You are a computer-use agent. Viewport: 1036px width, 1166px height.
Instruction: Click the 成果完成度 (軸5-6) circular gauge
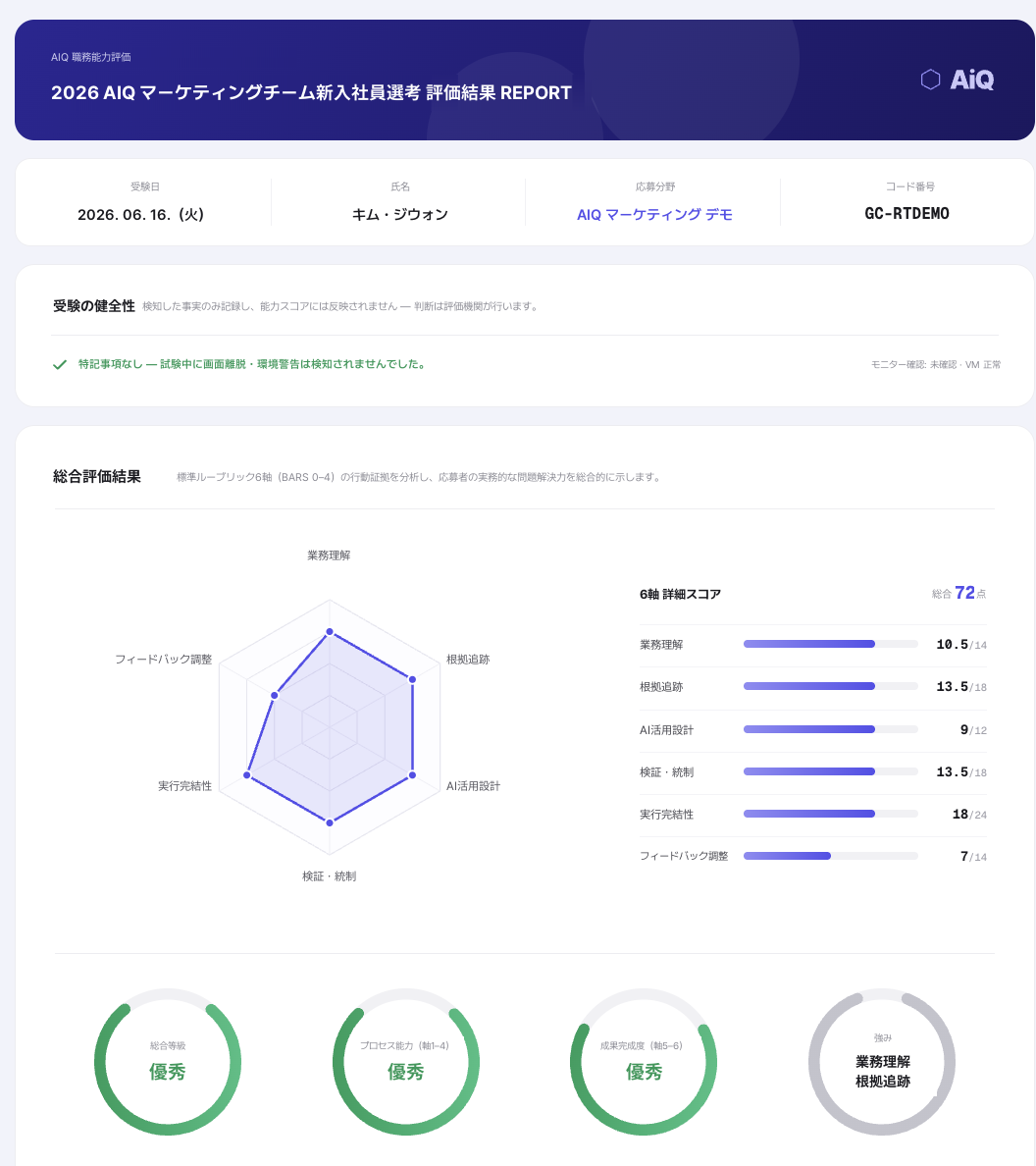tap(644, 1062)
